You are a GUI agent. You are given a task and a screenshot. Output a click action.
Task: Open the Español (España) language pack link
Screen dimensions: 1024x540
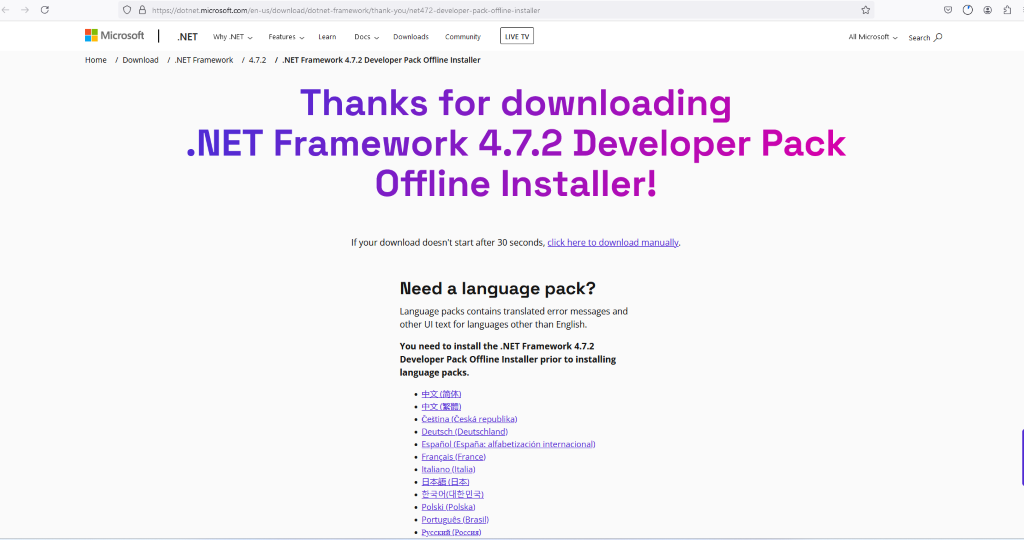coord(508,444)
